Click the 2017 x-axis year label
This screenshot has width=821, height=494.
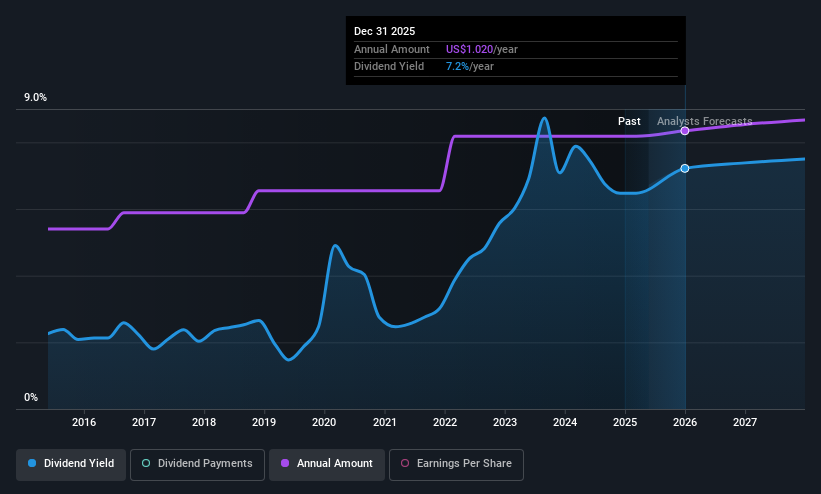click(144, 422)
